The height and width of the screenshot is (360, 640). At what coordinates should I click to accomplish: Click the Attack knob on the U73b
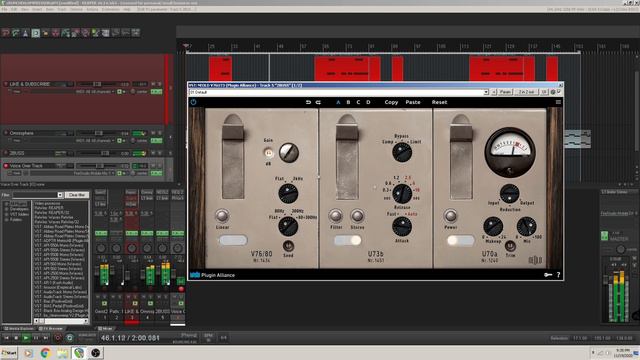(402, 227)
